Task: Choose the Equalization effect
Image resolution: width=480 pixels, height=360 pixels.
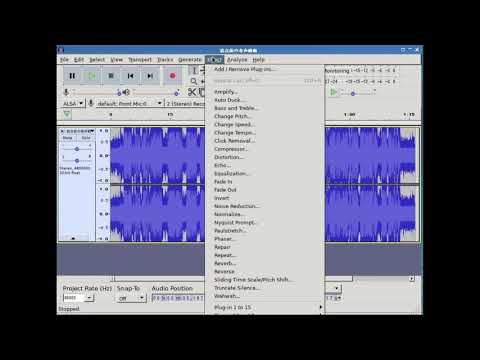Action: pos(265,174)
